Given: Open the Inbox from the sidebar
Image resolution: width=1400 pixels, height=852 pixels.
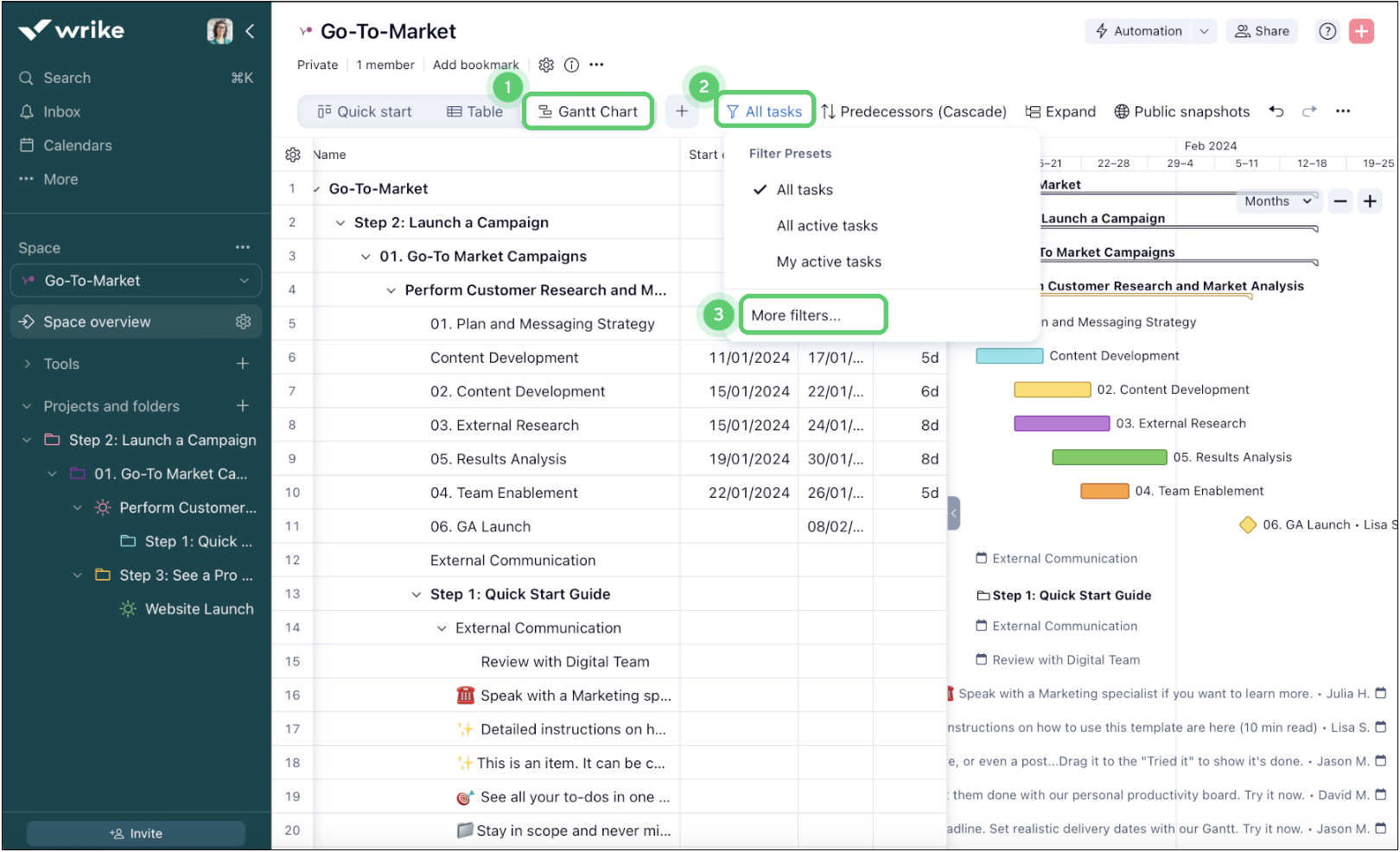Looking at the screenshot, I should pyautogui.click(x=61, y=111).
